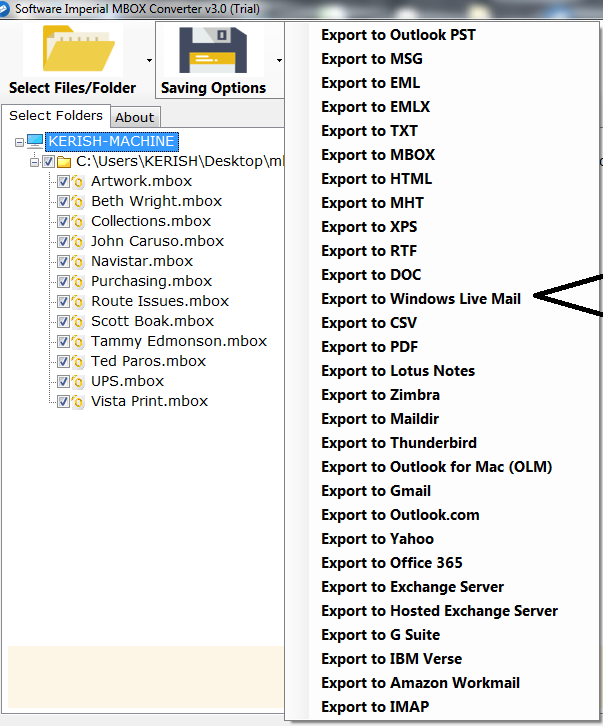Uncheck the Tammy Edmonson.mbox checkbox
Screen dimensions: 603x726
(x=63, y=342)
